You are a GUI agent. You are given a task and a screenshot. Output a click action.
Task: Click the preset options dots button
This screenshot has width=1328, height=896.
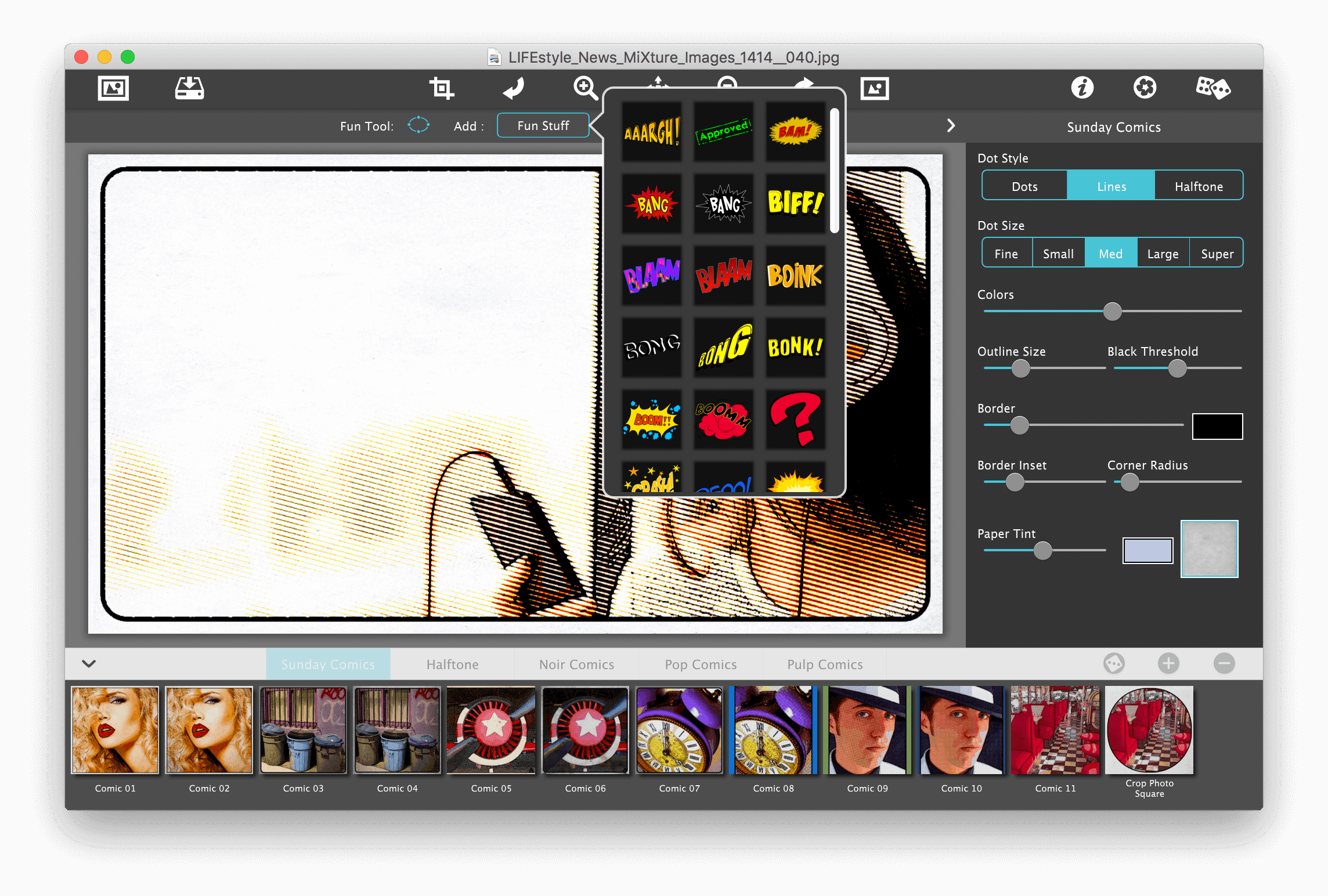(x=1114, y=663)
